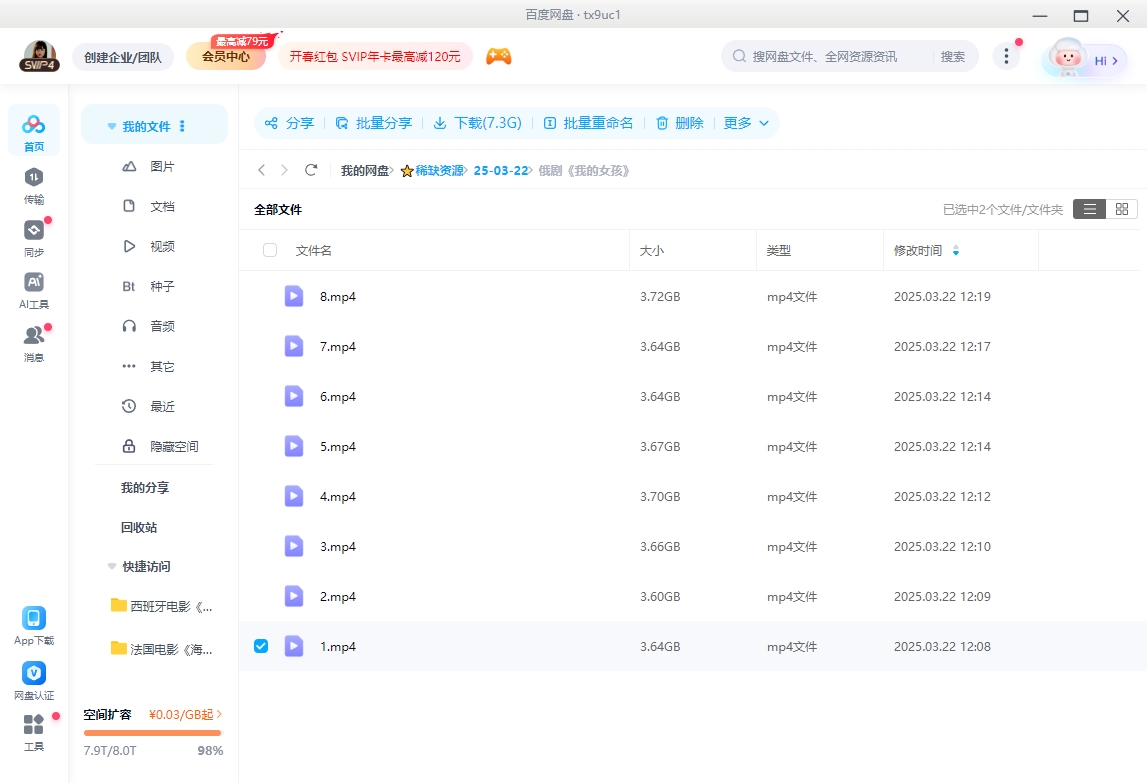Select the 同步 sync icon in sidebar
This screenshot has height=783, width=1147.
coord(33,237)
